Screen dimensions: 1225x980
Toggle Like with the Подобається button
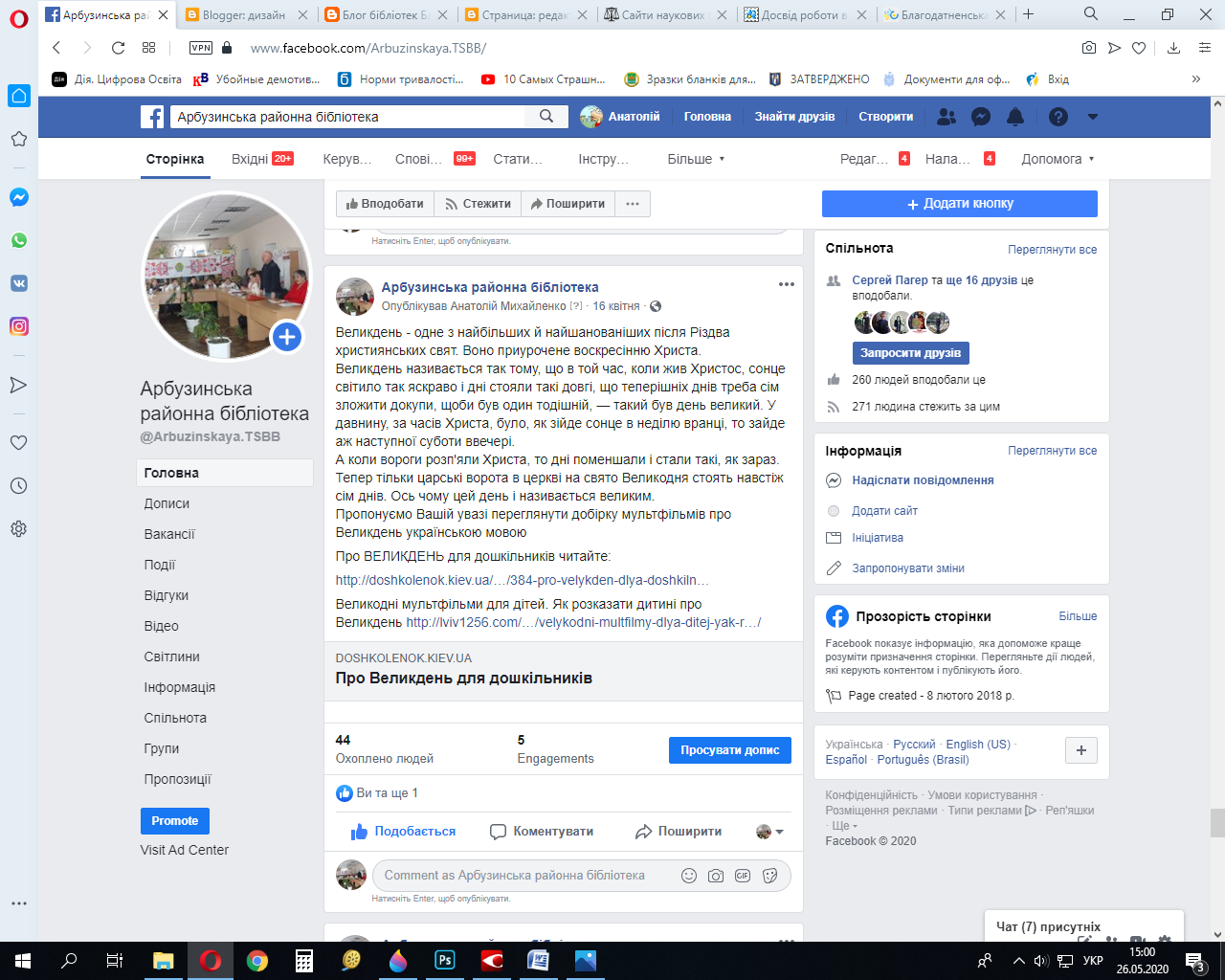(x=403, y=832)
